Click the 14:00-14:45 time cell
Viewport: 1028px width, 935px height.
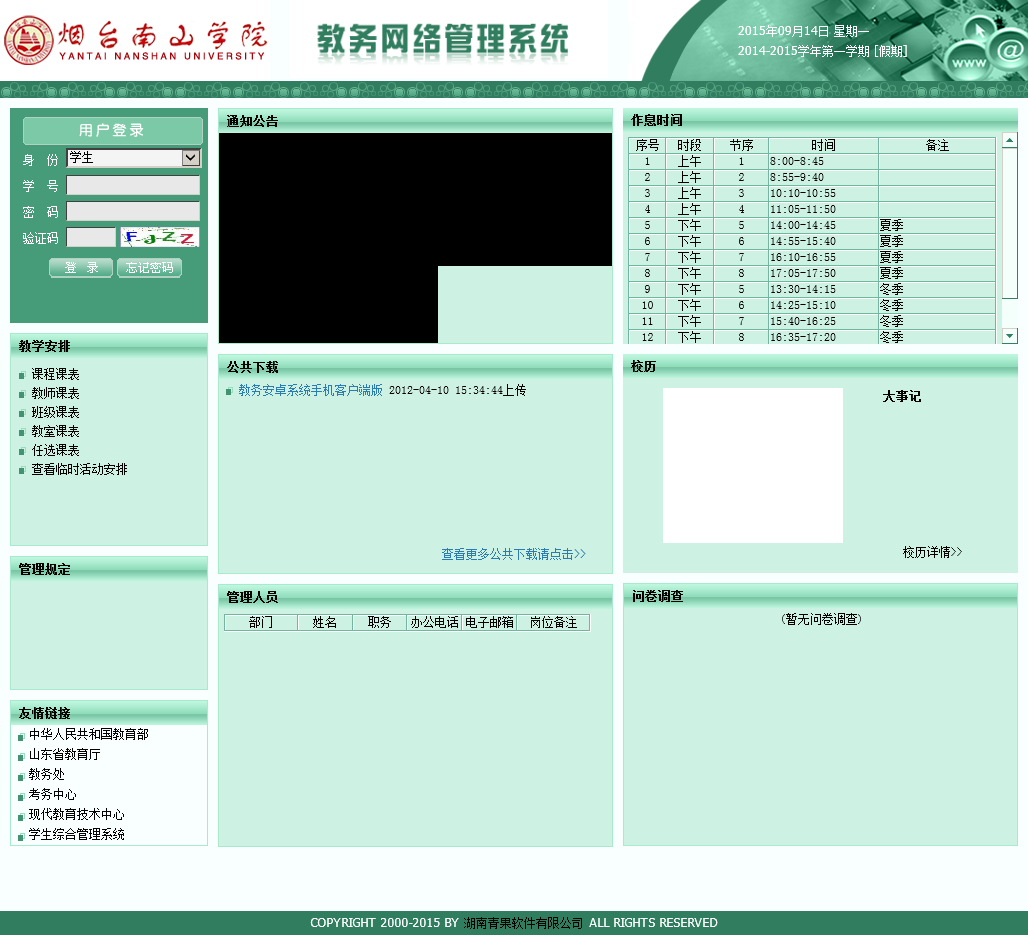(x=823, y=226)
